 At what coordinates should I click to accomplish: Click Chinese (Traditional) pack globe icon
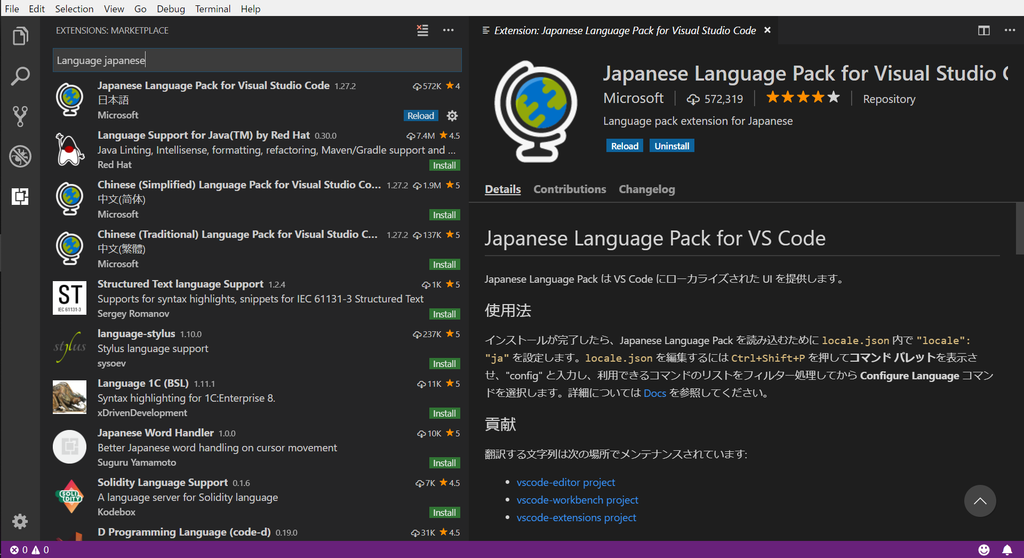[69, 248]
